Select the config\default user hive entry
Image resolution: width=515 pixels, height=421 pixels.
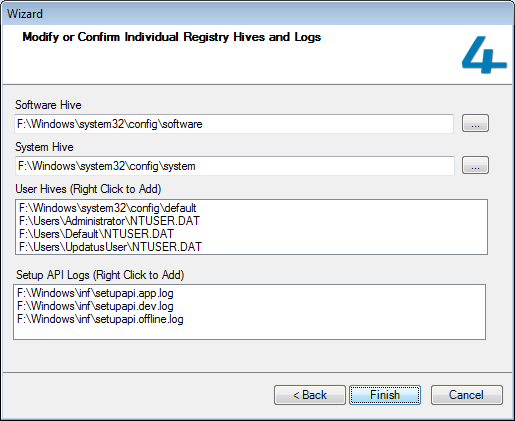[108, 208]
